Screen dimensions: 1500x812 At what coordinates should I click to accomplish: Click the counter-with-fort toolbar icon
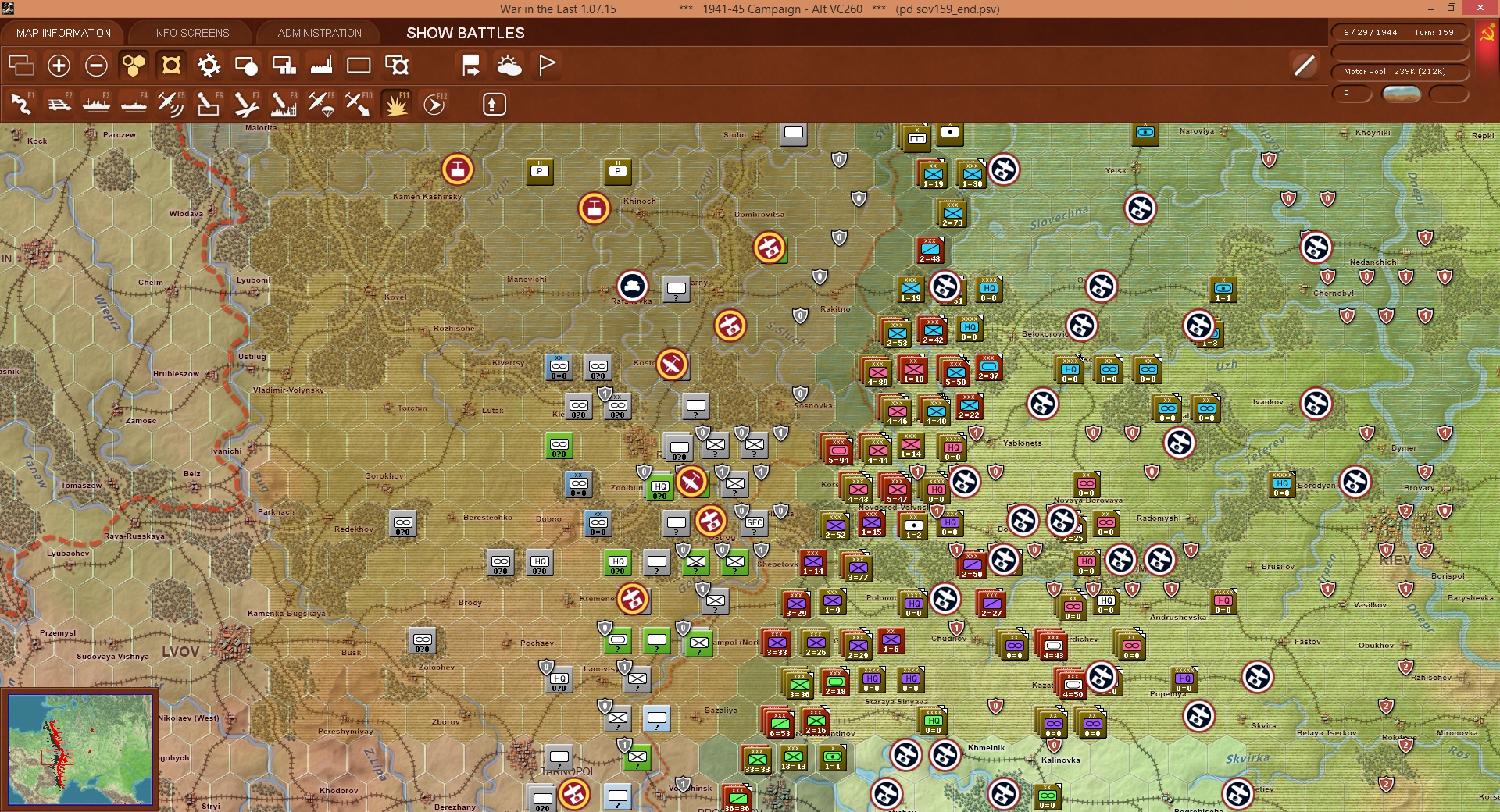397,66
